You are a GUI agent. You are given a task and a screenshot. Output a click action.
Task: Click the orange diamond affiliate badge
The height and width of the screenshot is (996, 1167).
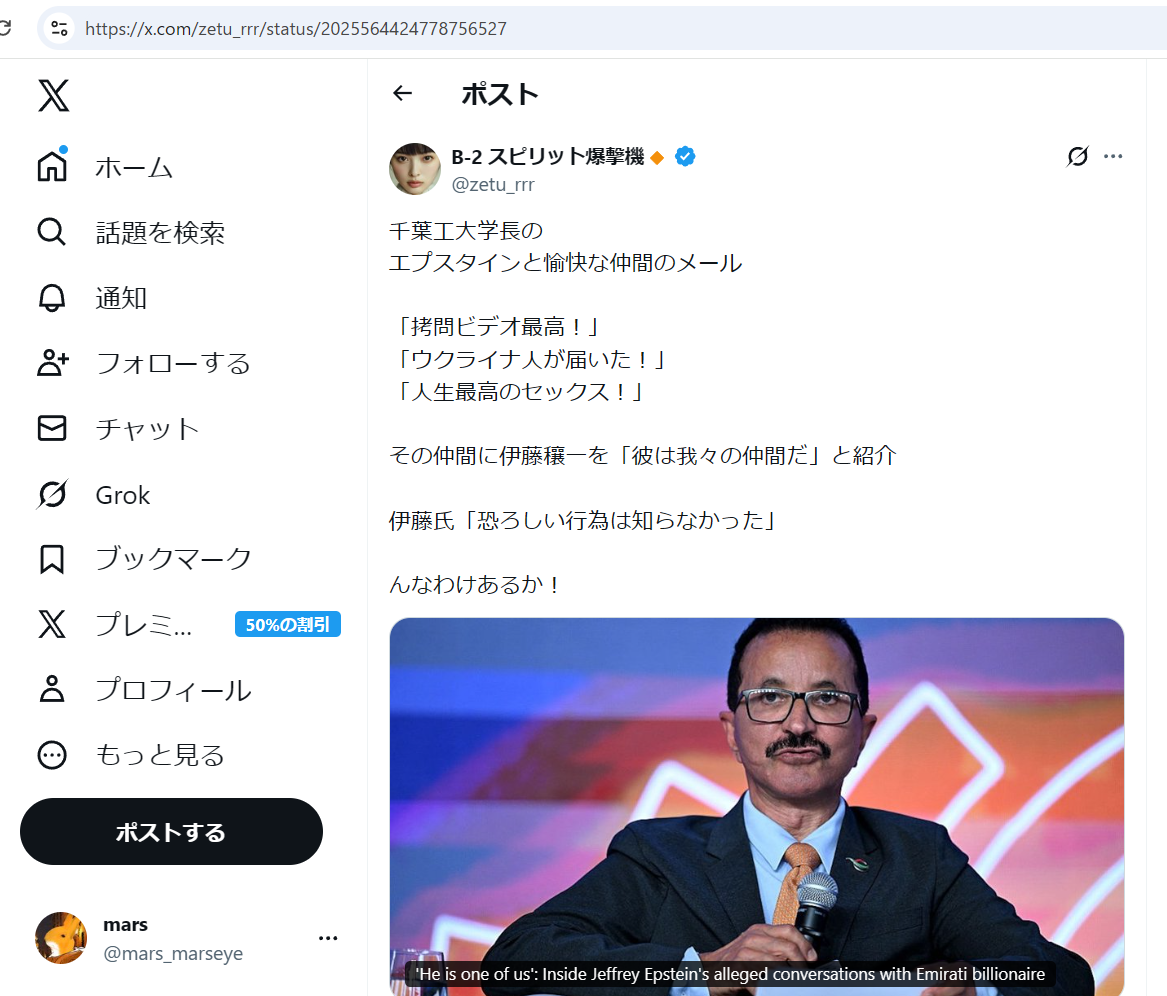[657, 158]
